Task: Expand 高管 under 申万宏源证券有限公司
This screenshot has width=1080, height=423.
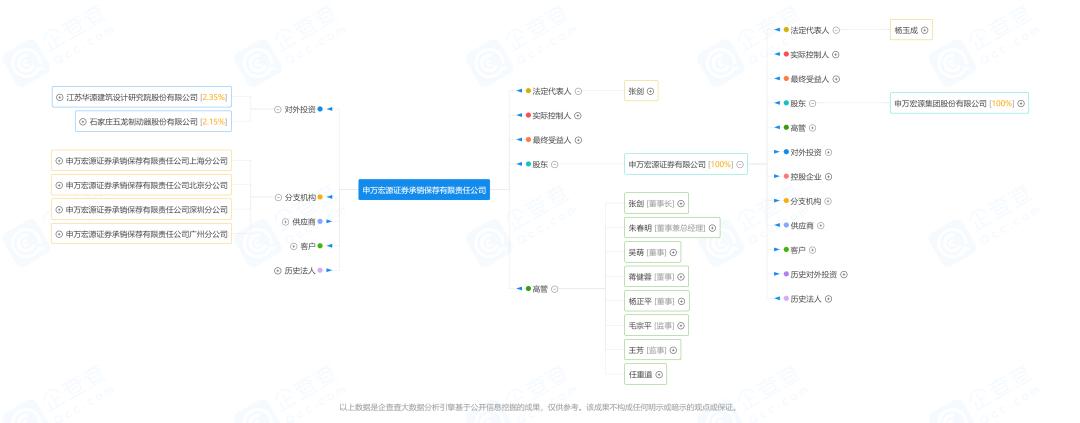Action: pyautogui.click(x=812, y=127)
